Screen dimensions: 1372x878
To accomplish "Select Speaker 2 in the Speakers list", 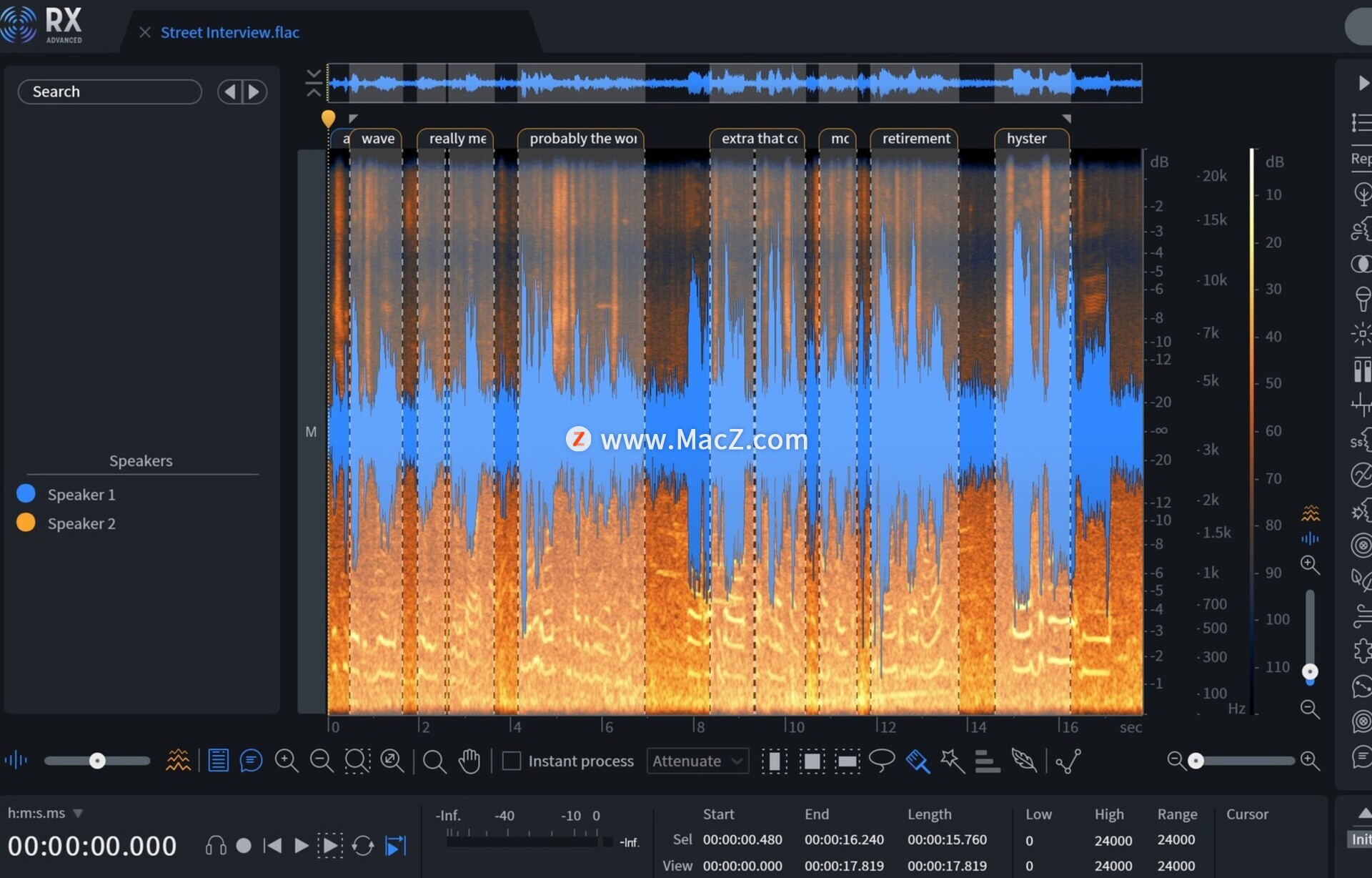I will click(x=81, y=523).
